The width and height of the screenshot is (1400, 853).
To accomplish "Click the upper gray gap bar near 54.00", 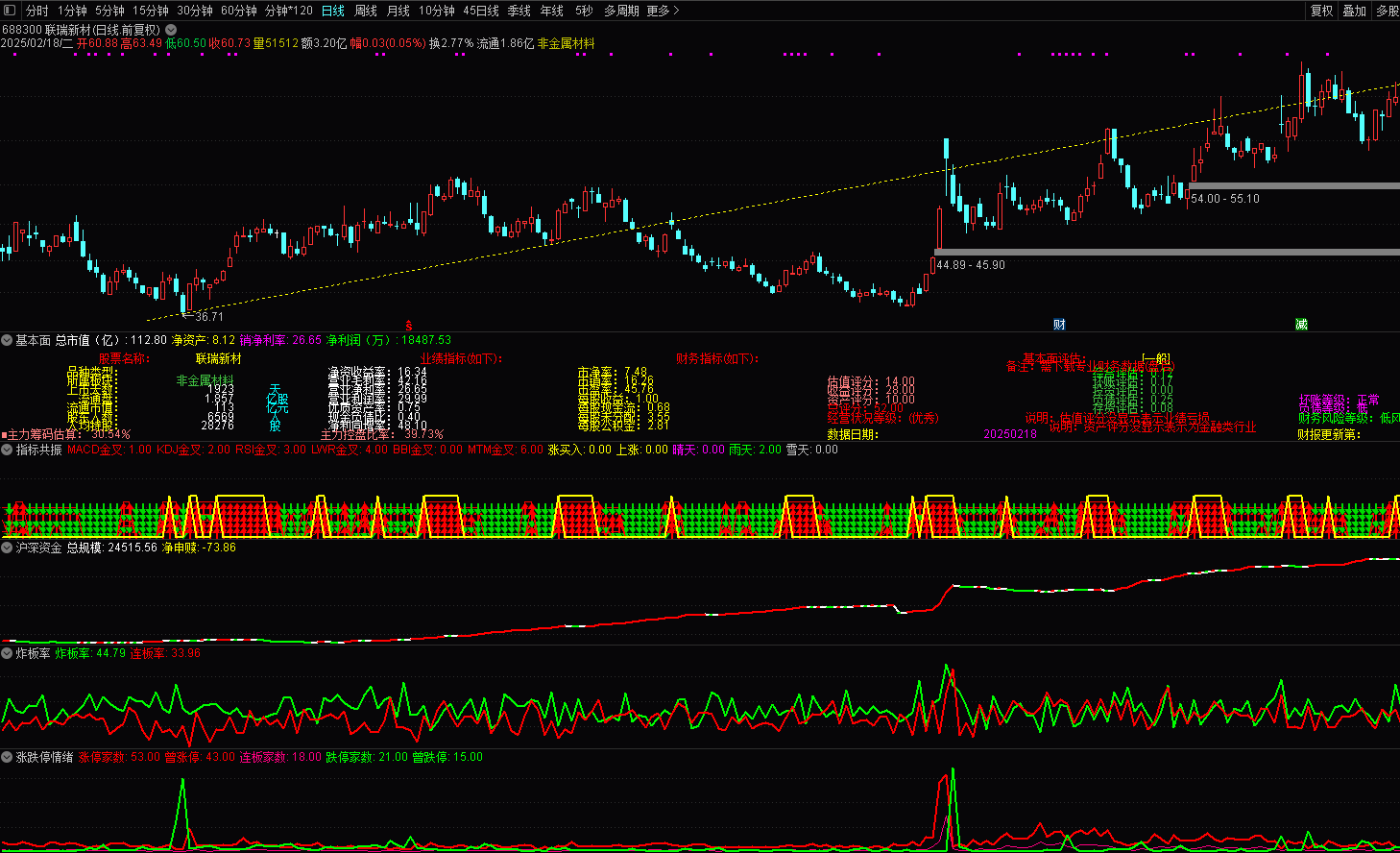I will click(x=1294, y=185).
